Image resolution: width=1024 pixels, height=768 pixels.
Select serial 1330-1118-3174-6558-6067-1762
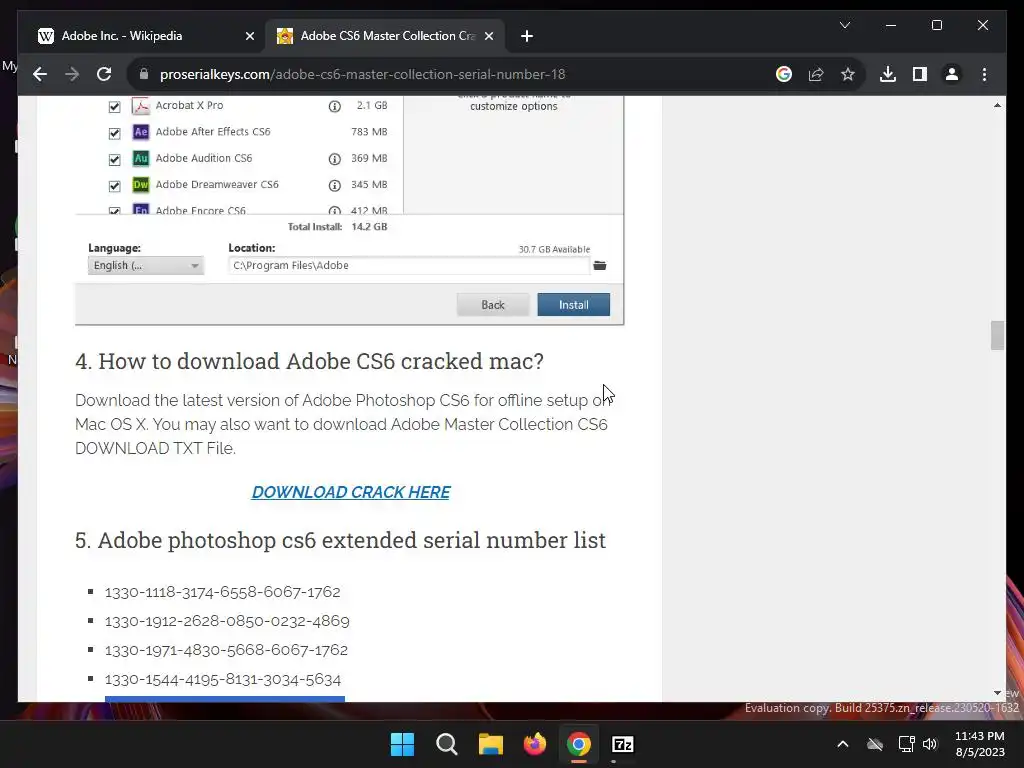[x=222, y=592]
